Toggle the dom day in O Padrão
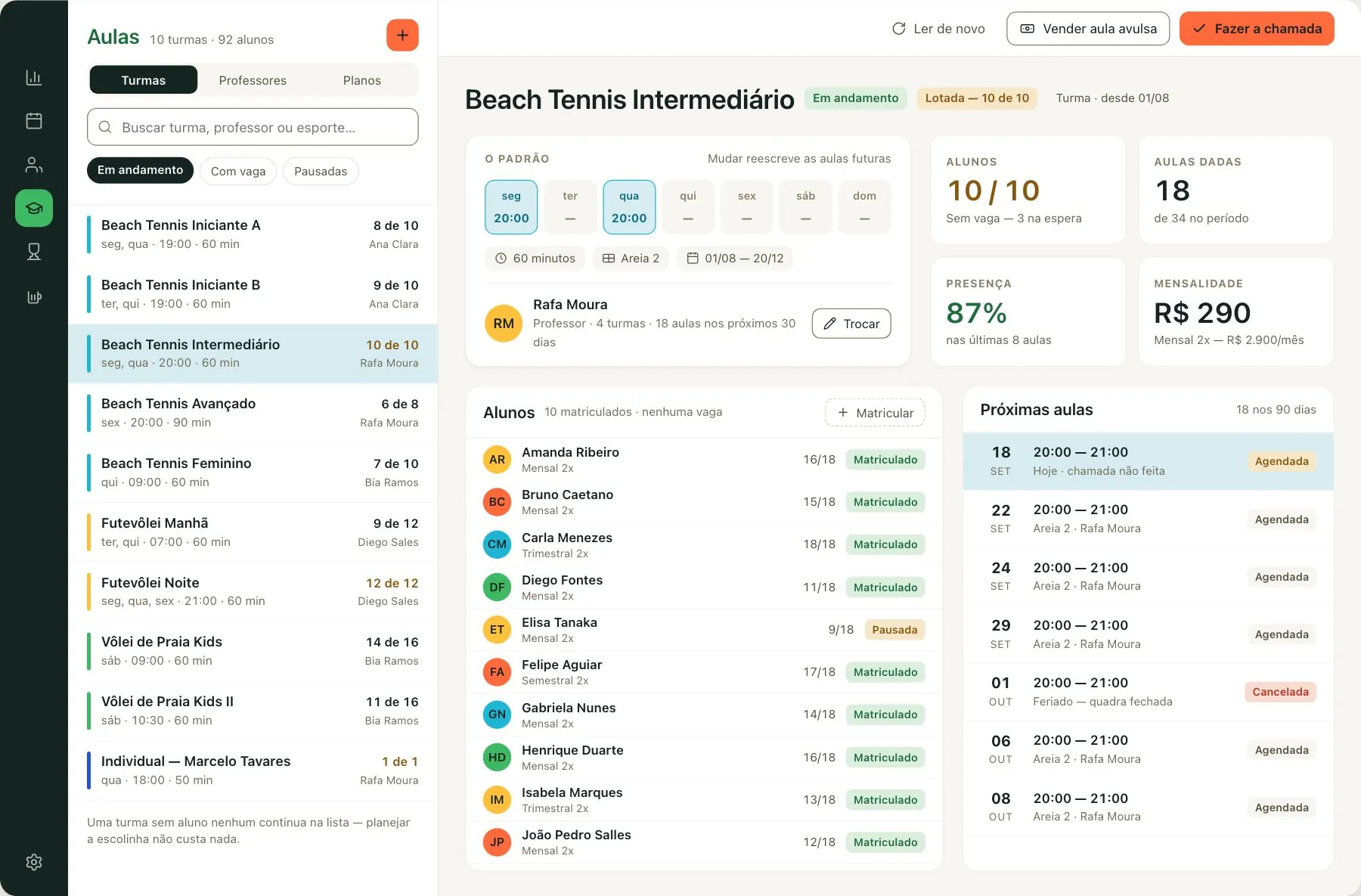 tap(864, 207)
